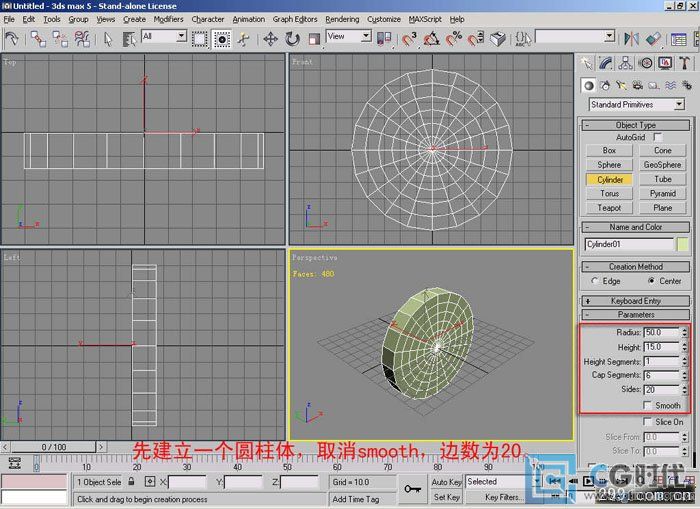
Task: Open the Create menu
Action: (134, 19)
